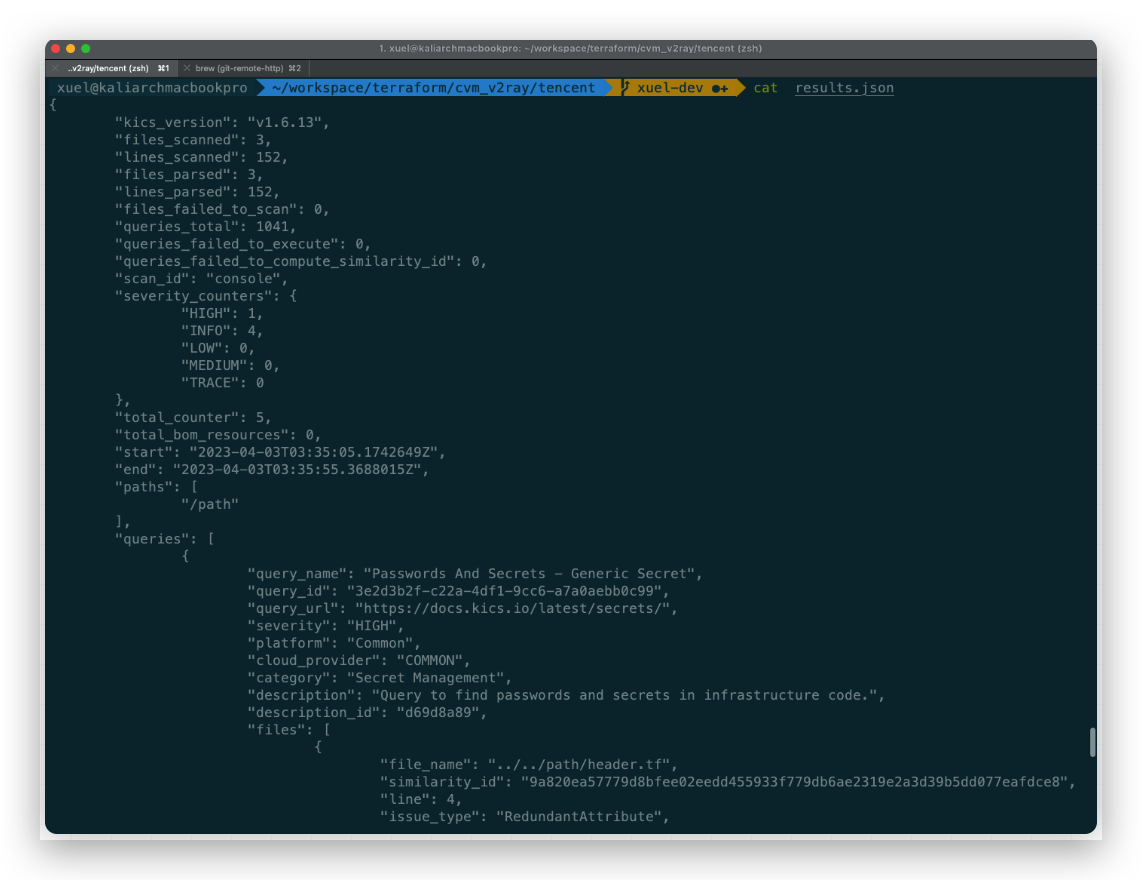Viewport: 1142px width, 880px height.
Task: Click the blue workspace path prompt segment
Action: [433, 87]
